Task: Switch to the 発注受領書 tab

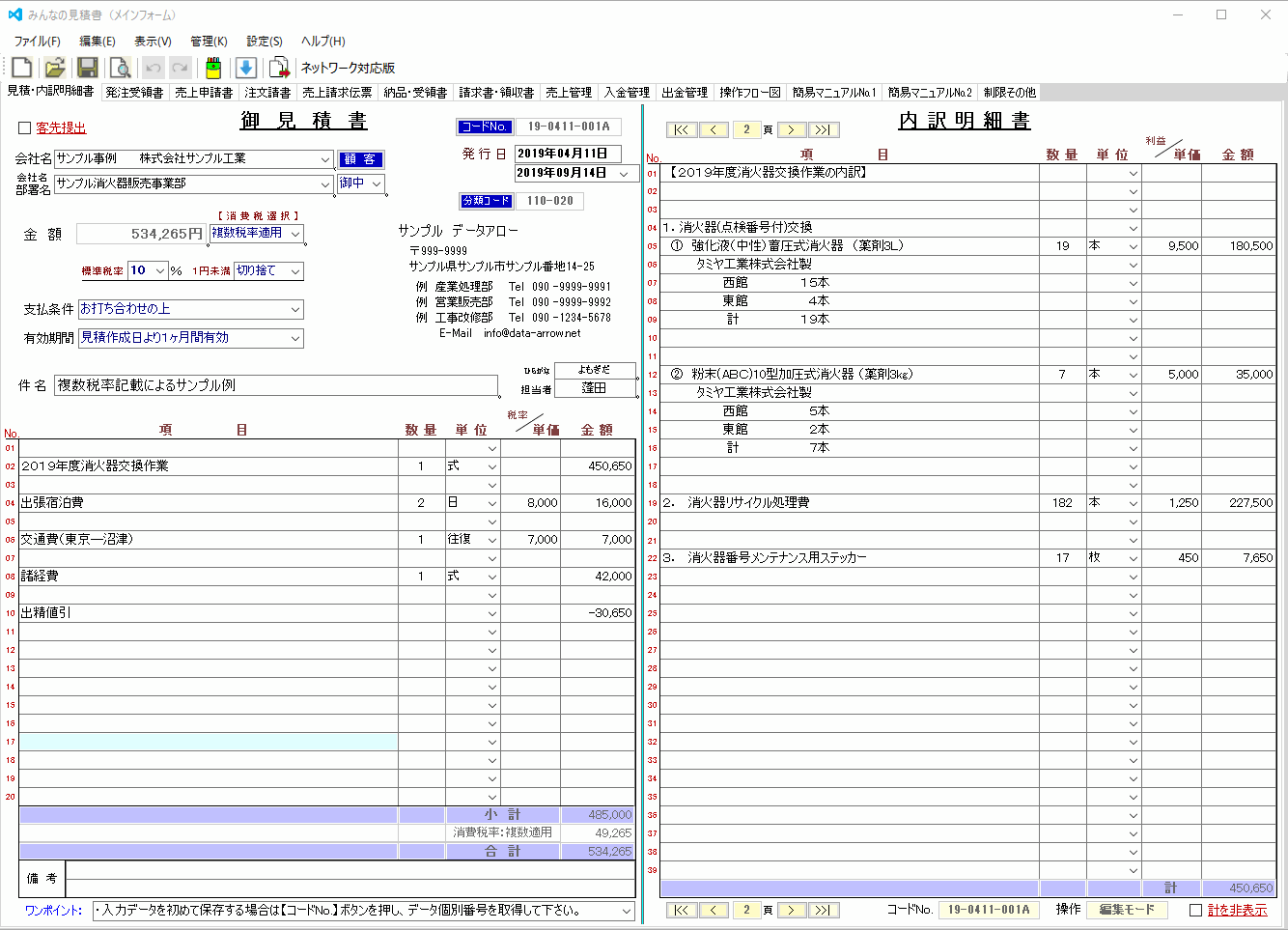Action: point(134,93)
